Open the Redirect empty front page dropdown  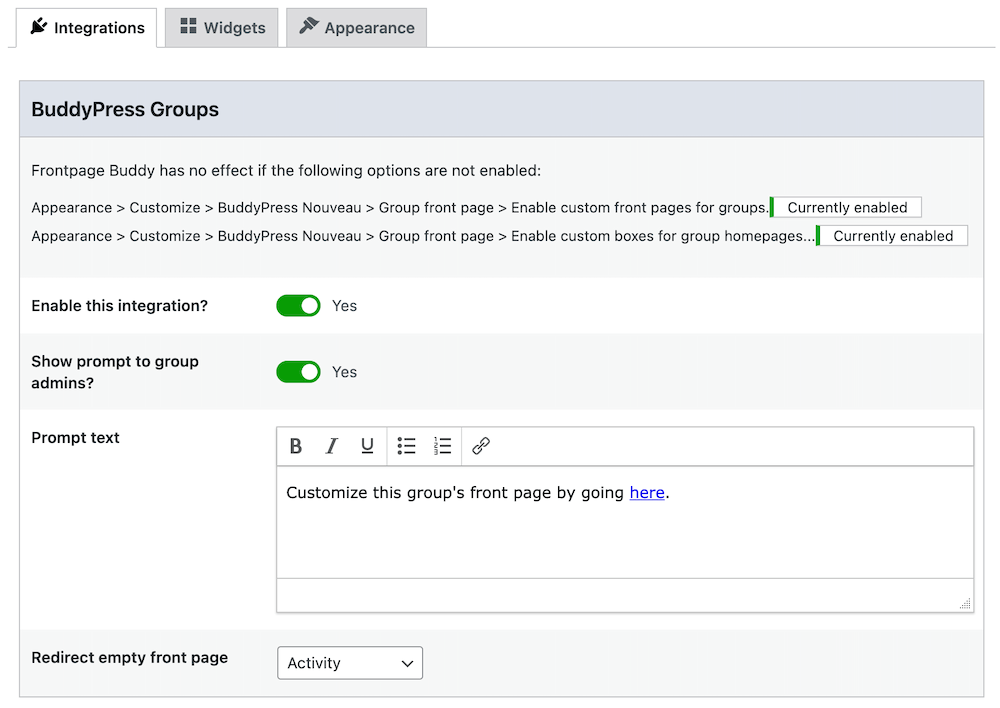coord(350,663)
